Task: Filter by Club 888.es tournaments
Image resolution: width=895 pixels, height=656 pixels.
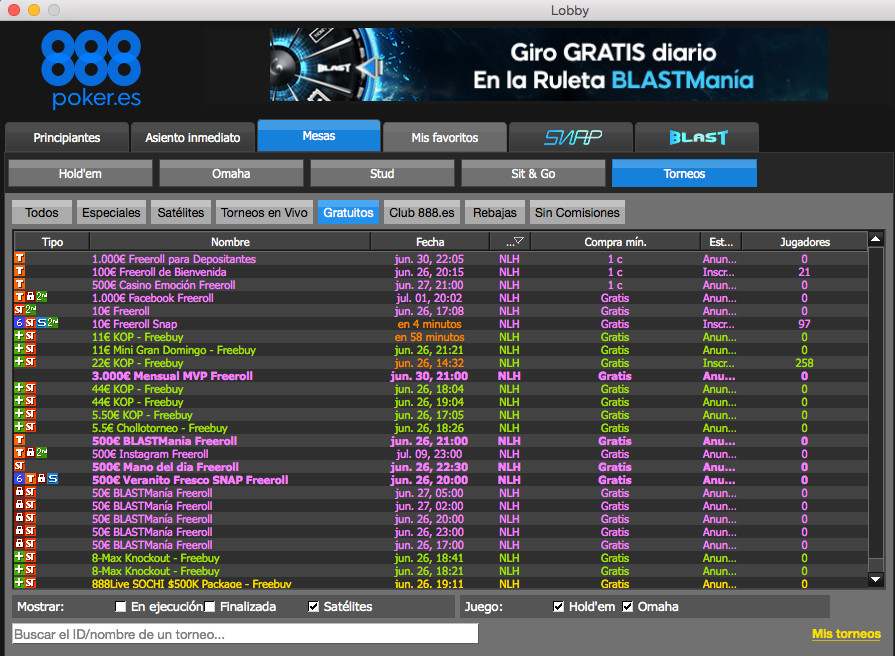Action: click(x=422, y=212)
